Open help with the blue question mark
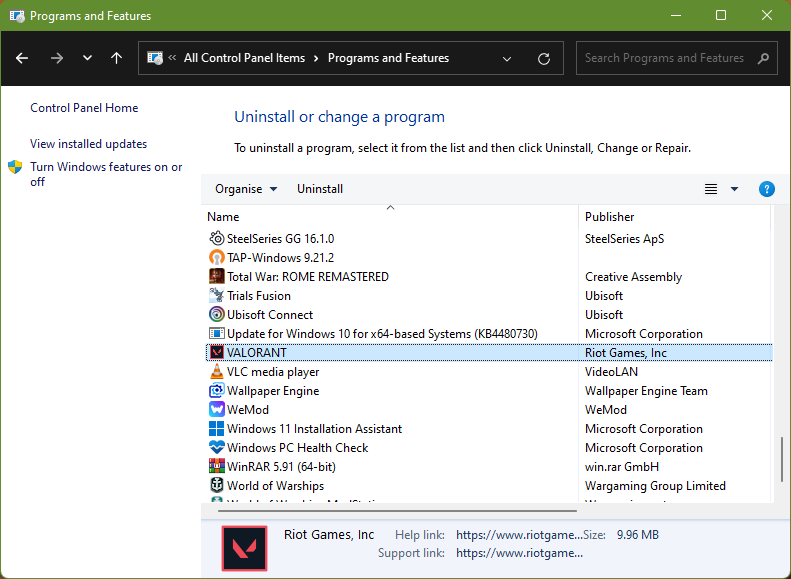Screen dimensions: 791x579 pyautogui.click(x=766, y=189)
